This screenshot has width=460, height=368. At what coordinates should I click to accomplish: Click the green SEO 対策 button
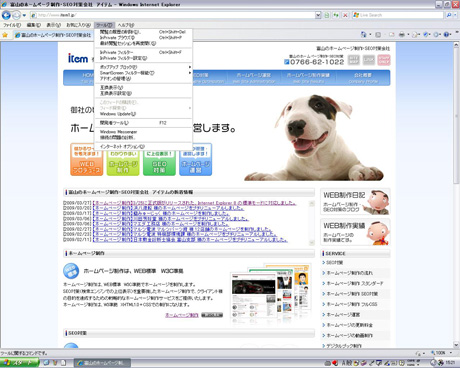pyautogui.click(x=159, y=159)
